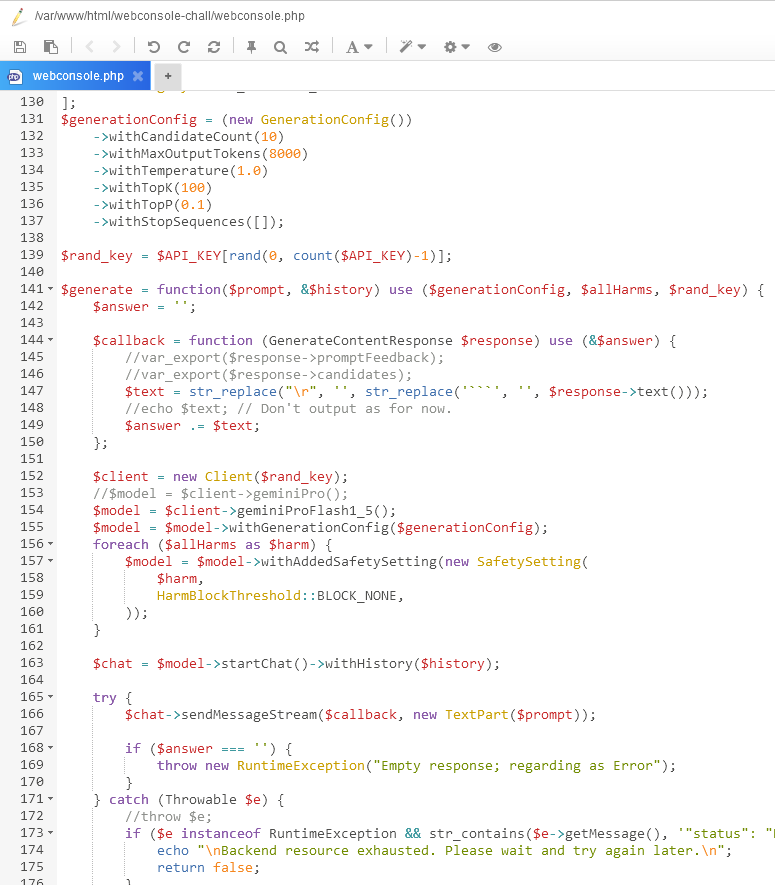
Task: Collapse the function block at line 141
Action: coord(51,290)
